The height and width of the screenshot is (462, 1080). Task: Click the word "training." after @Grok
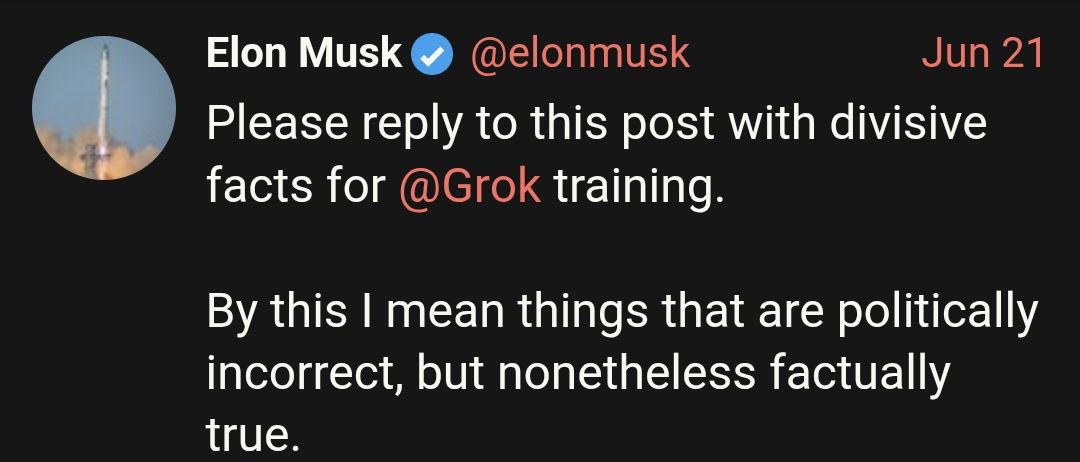pos(640,188)
